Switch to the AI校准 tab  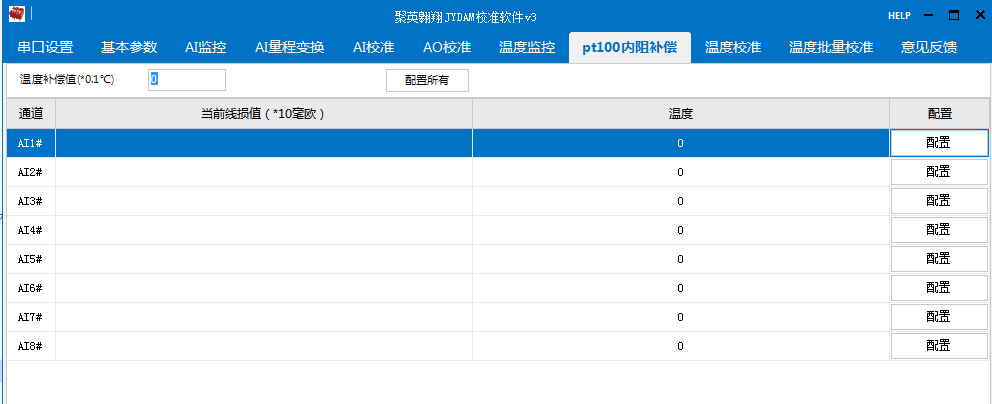coord(373,47)
